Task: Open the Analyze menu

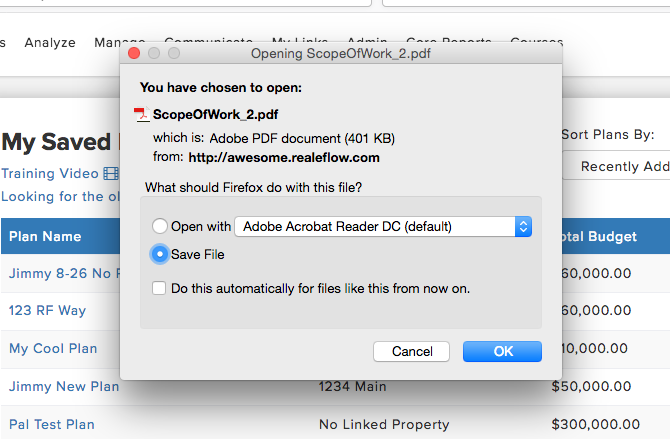Action: tap(50, 43)
